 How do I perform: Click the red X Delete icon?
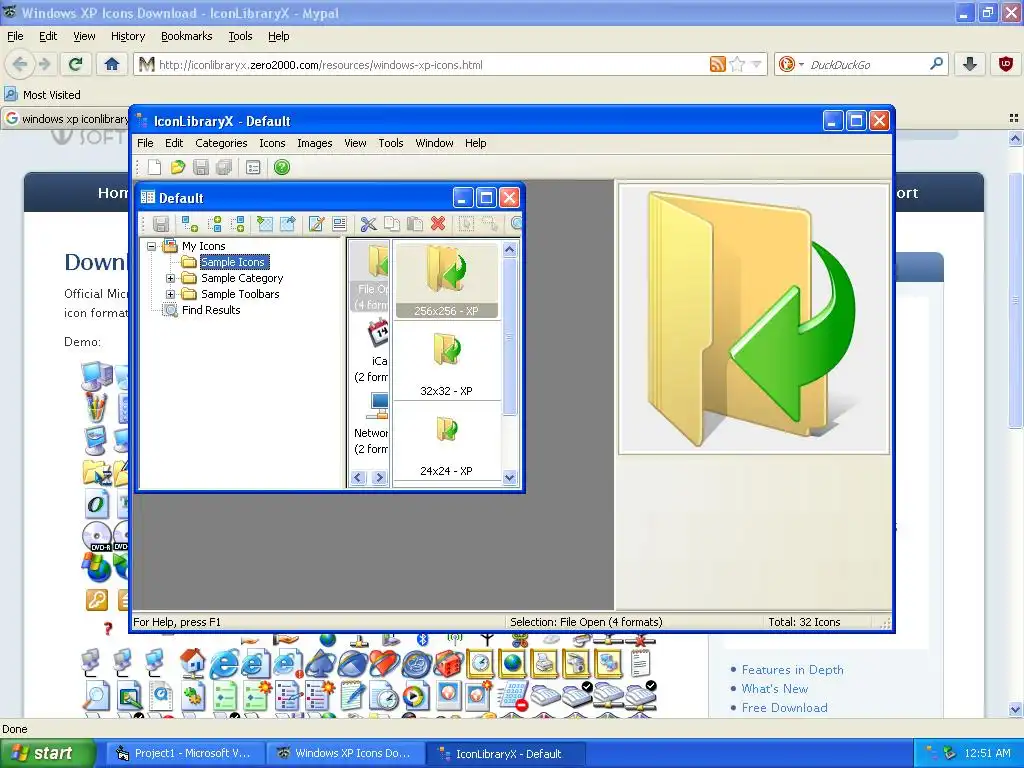pos(438,223)
